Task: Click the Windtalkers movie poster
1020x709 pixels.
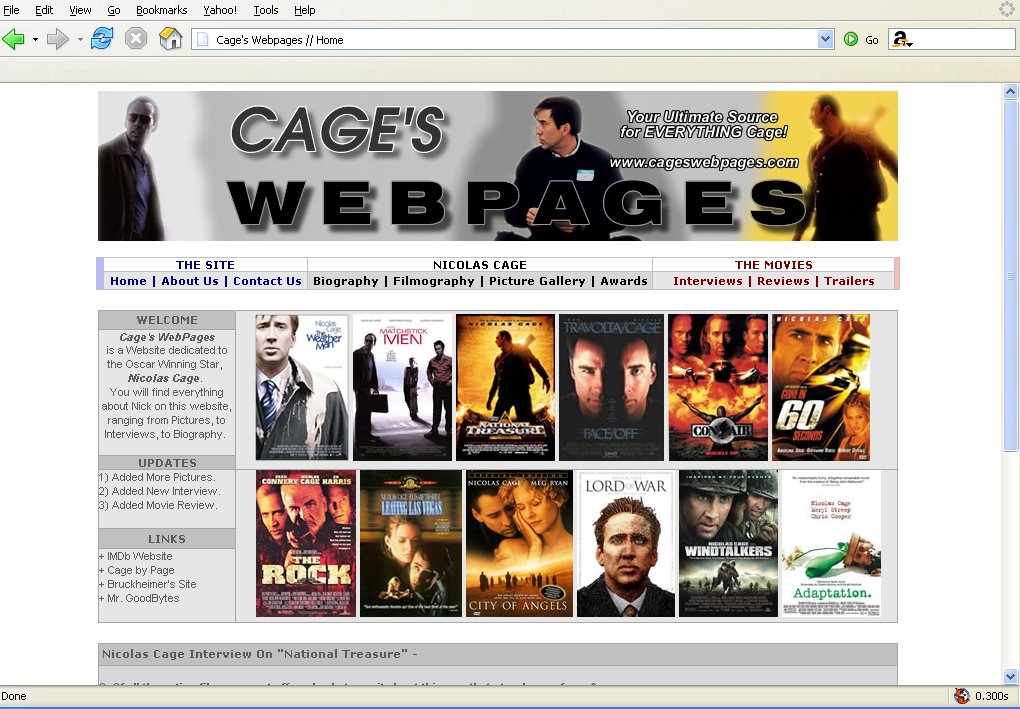Action: pos(729,544)
